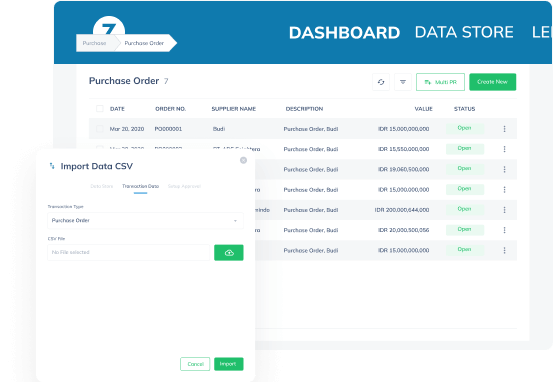Switch to the Data Store tab in dialog

click(x=102, y=186)
